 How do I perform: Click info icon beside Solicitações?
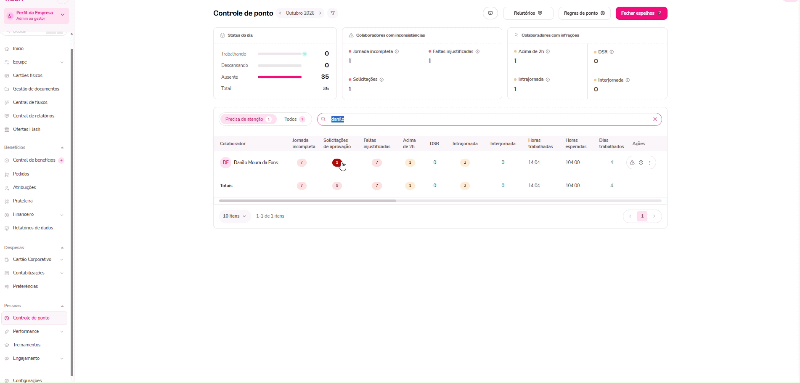coord(382,80)
